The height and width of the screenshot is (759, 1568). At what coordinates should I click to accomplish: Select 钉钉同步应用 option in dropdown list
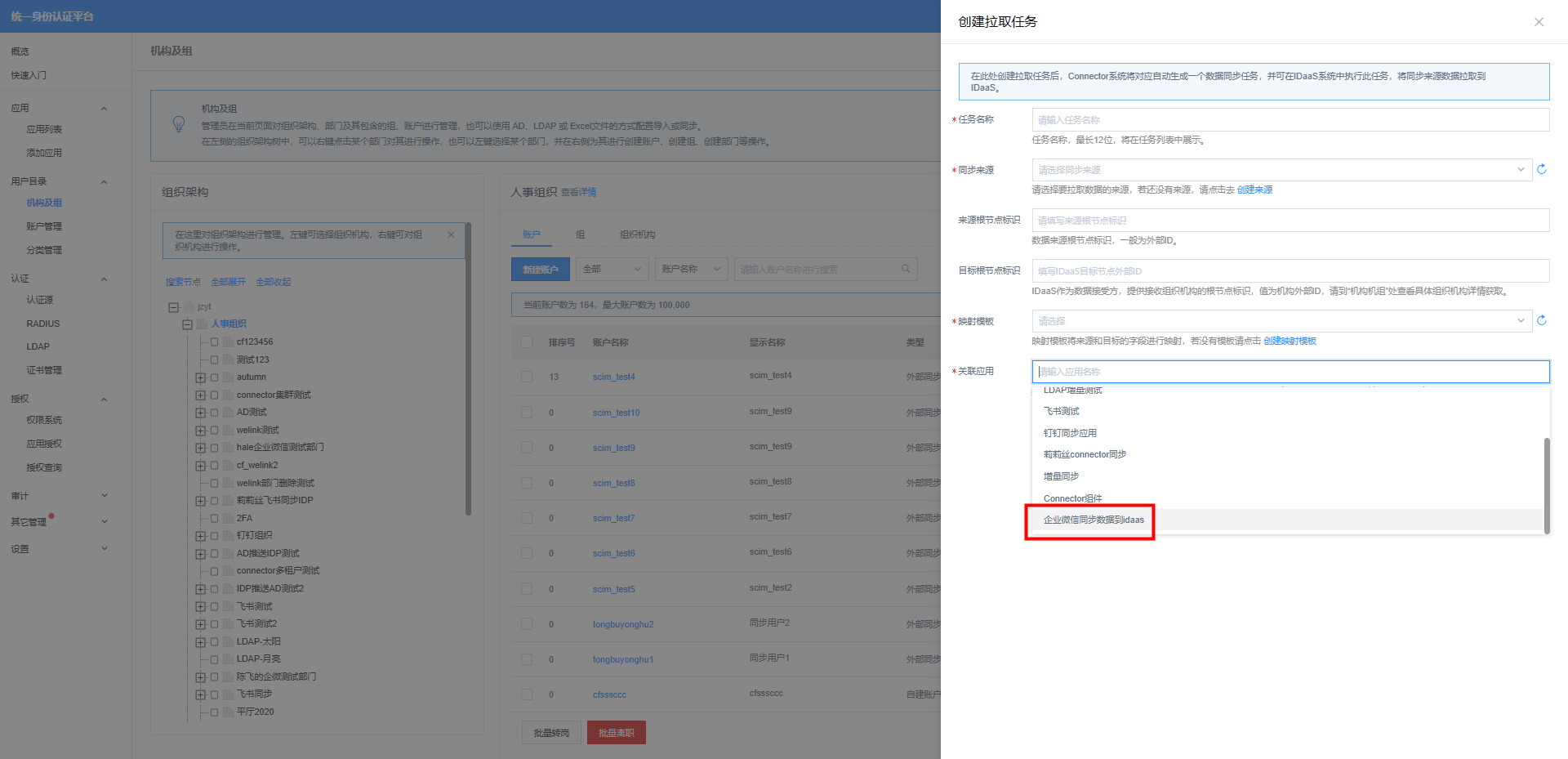point(1070,433)
